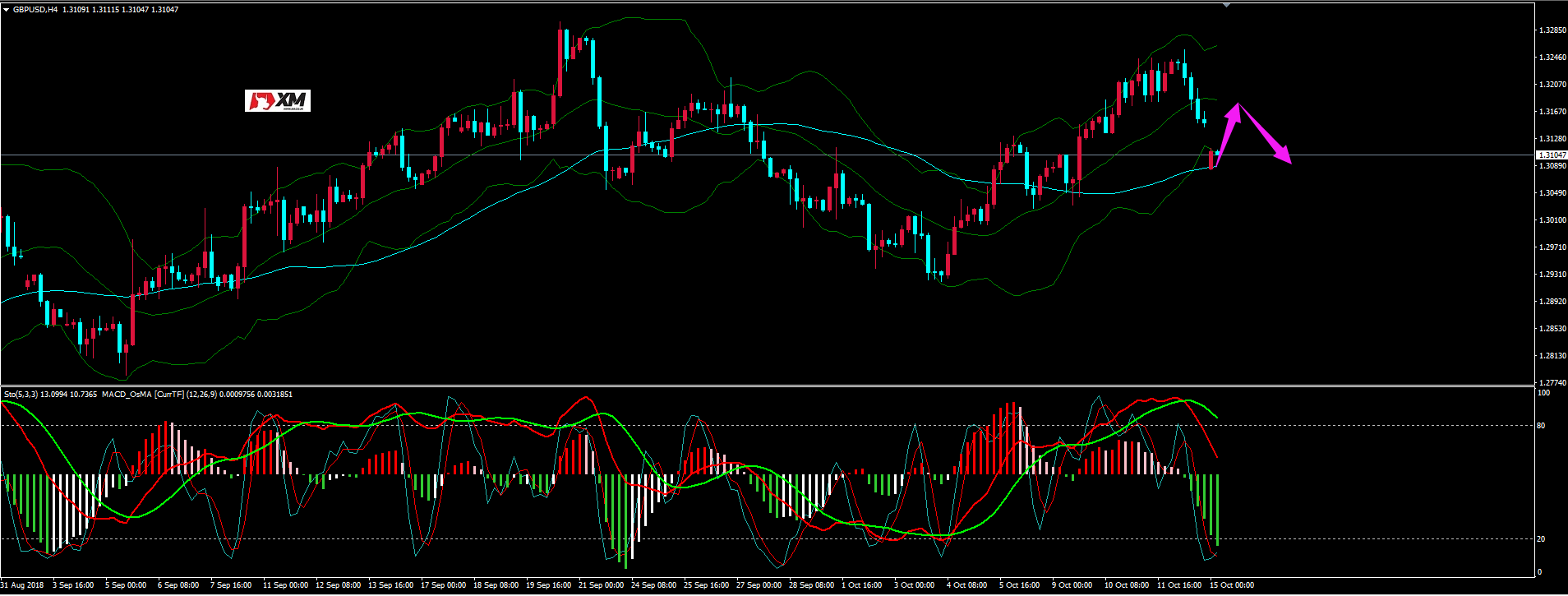Click the 31 Aug 2018 date label
1568x596 pixels.
click(22, 585)
